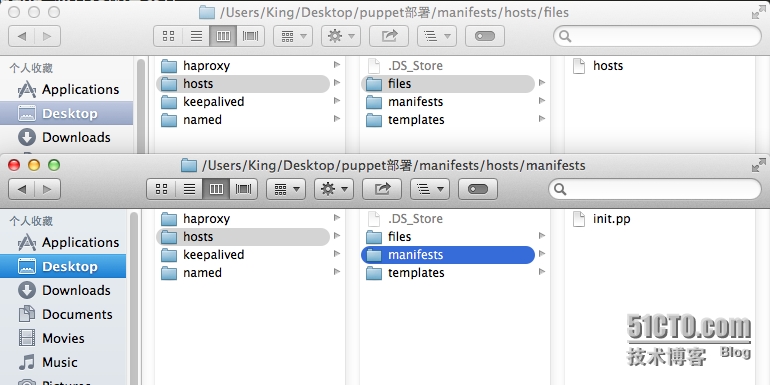770x385 pixels.
Task: Select highlighted manifests folder in front window
Action: (x=448, y=255)
